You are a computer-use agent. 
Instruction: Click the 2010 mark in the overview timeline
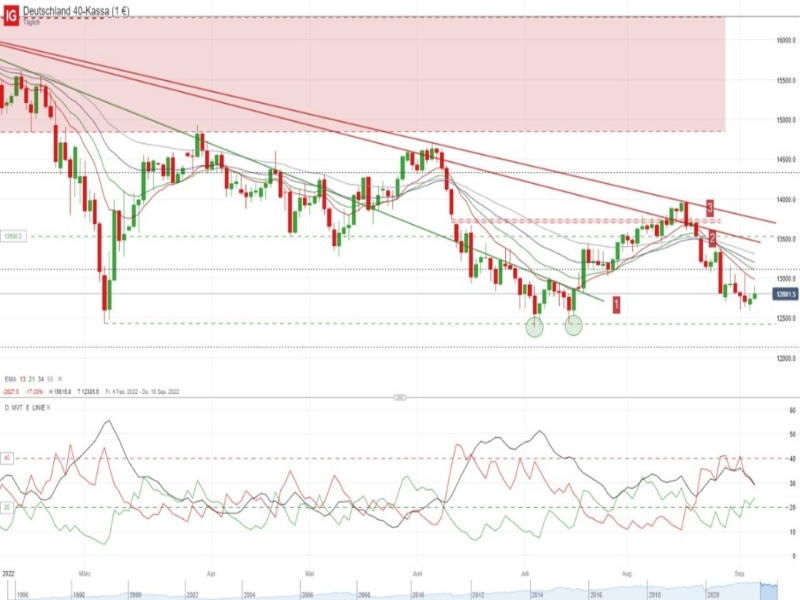(418, 595)
